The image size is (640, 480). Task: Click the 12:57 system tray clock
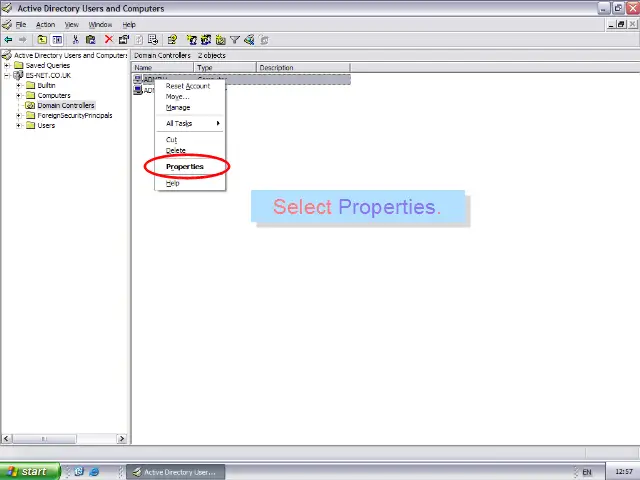624,472
